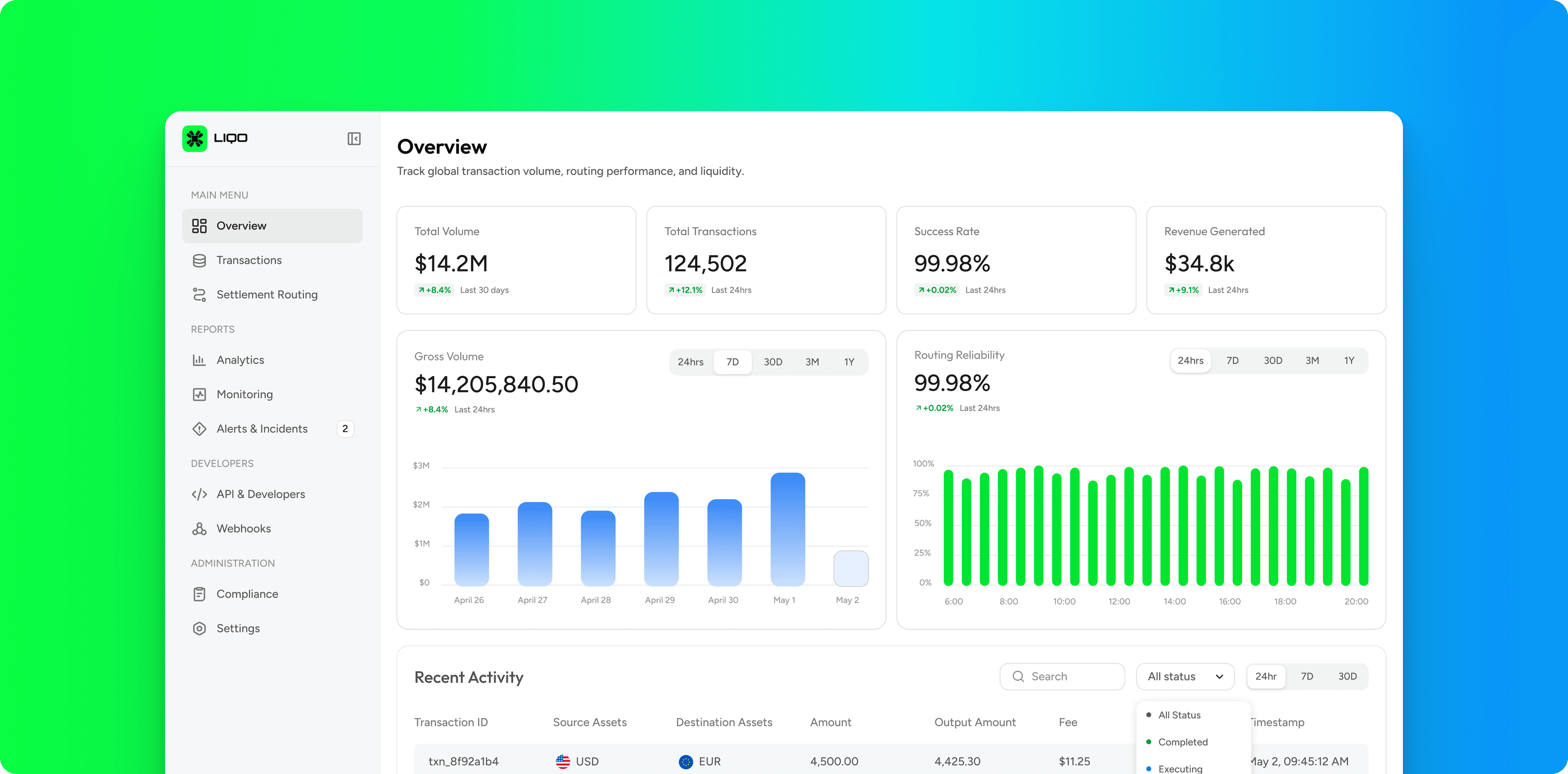Go to Settlement Routing
The width and height of the screenshot is (1568, 774).
coord(272,295)
